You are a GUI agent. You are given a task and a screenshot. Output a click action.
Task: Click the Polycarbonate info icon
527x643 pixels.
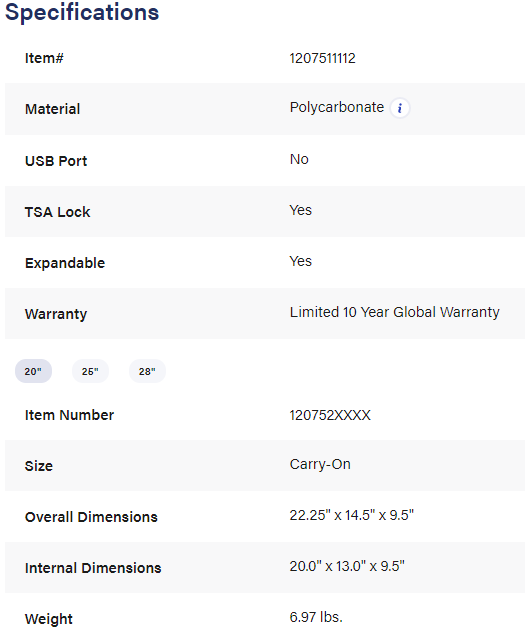(x=399, y=108)
